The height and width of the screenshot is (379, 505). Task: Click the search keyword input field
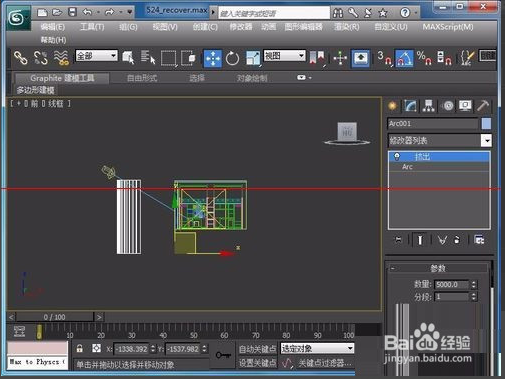click(274, 13)
